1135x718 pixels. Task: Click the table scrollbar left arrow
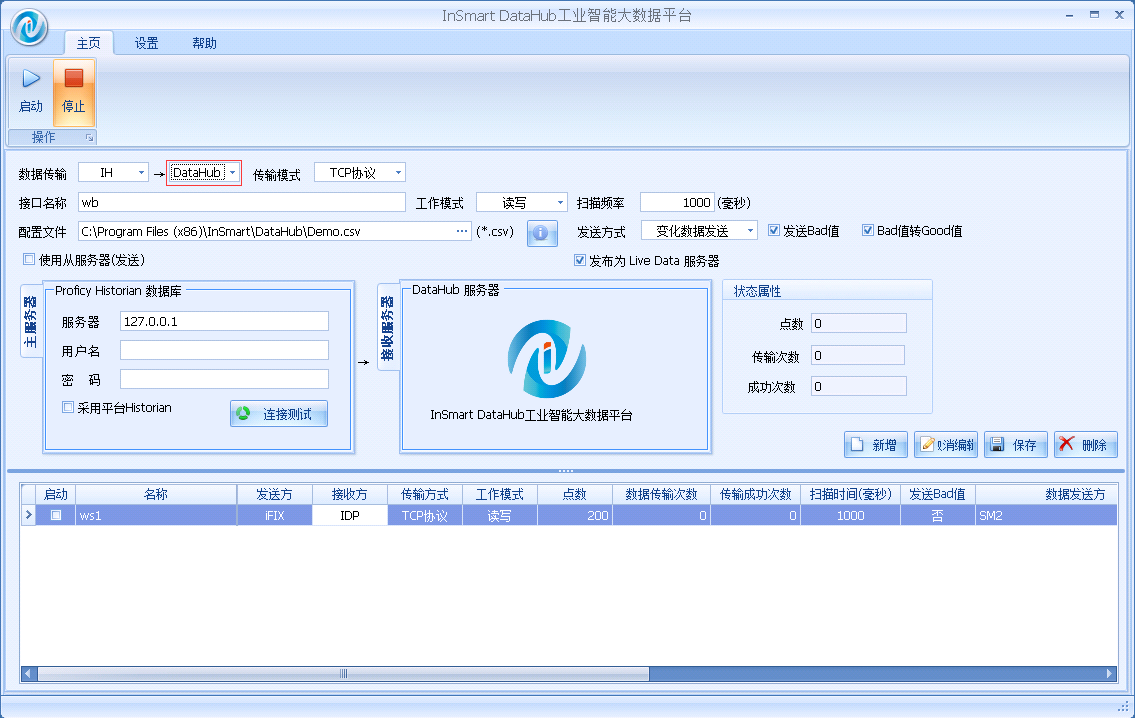[28, 674]
